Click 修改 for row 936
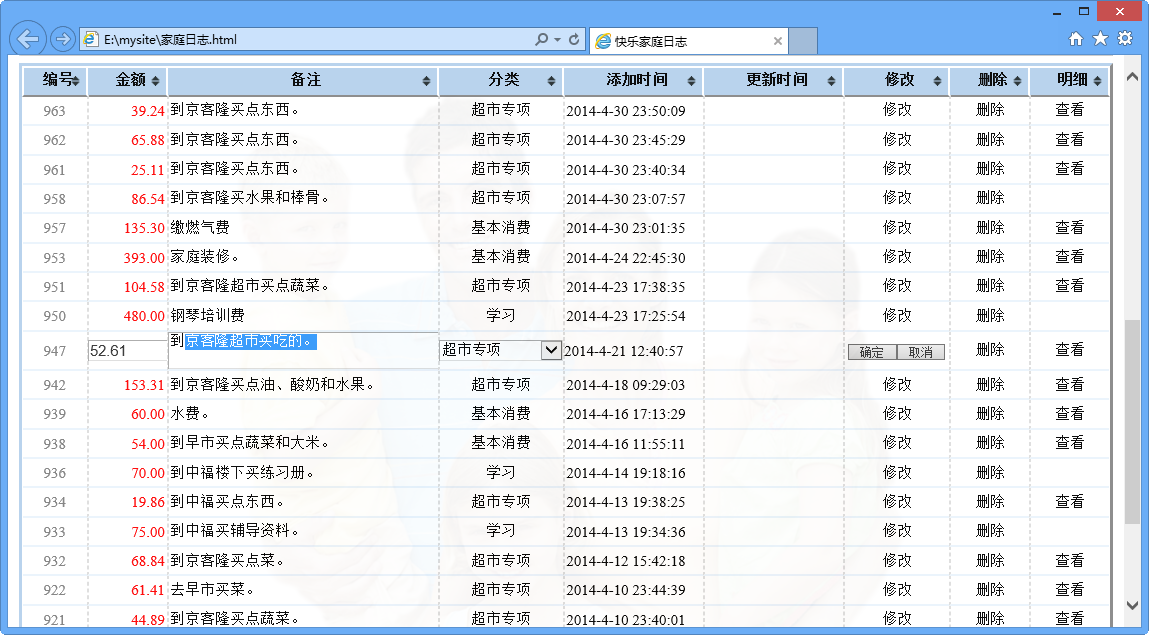The image size is (1149, 635). [897, 472]
